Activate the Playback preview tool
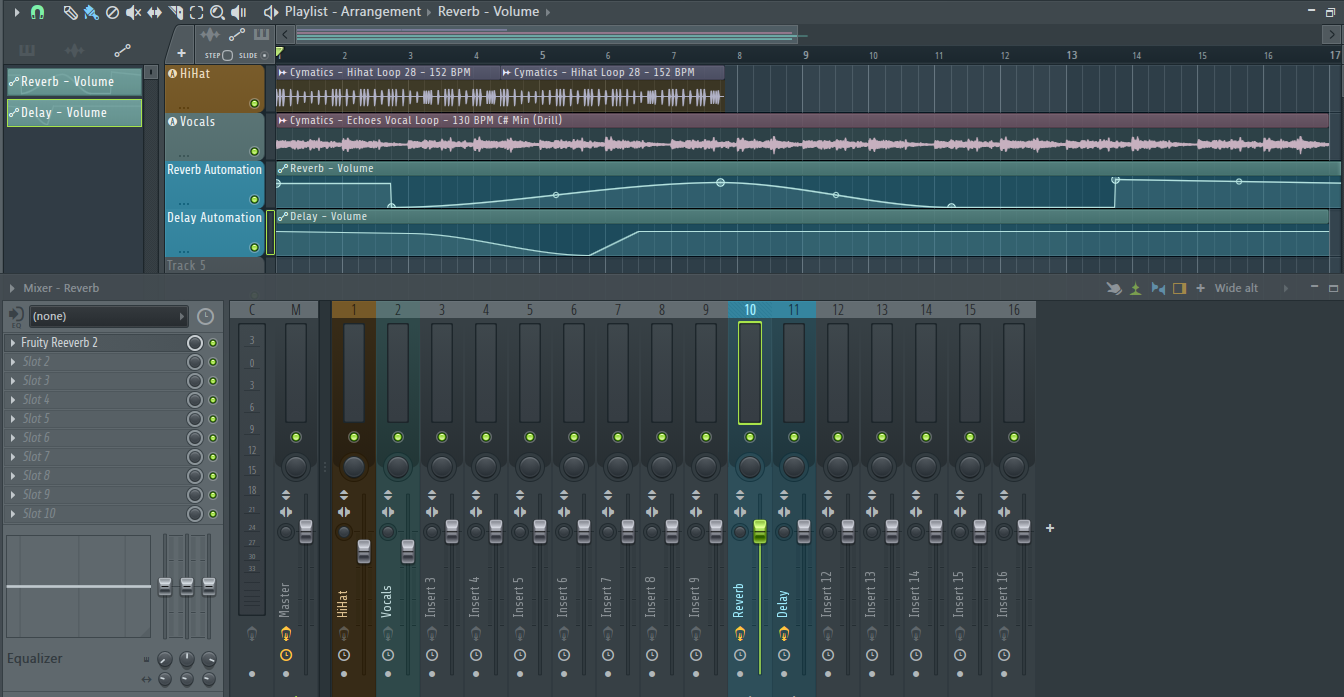The image size is (1344, 697). coord(240,12)
